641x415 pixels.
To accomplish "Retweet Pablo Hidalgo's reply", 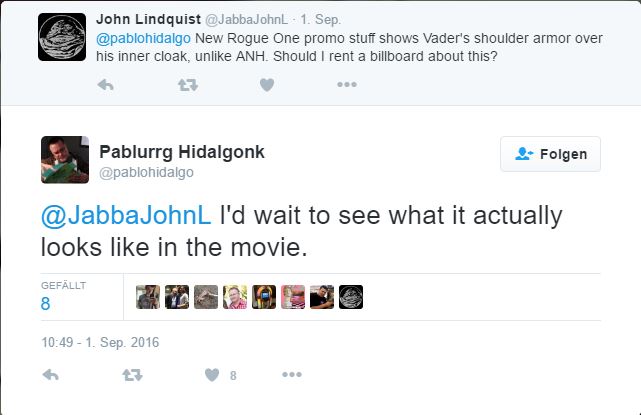I will click(131, 375).
